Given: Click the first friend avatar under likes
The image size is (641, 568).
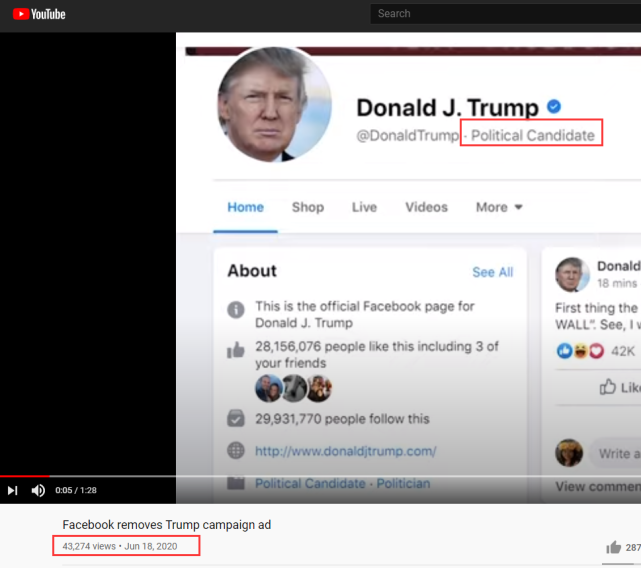Looking at the screenshot, I should (x=268, y=388).
